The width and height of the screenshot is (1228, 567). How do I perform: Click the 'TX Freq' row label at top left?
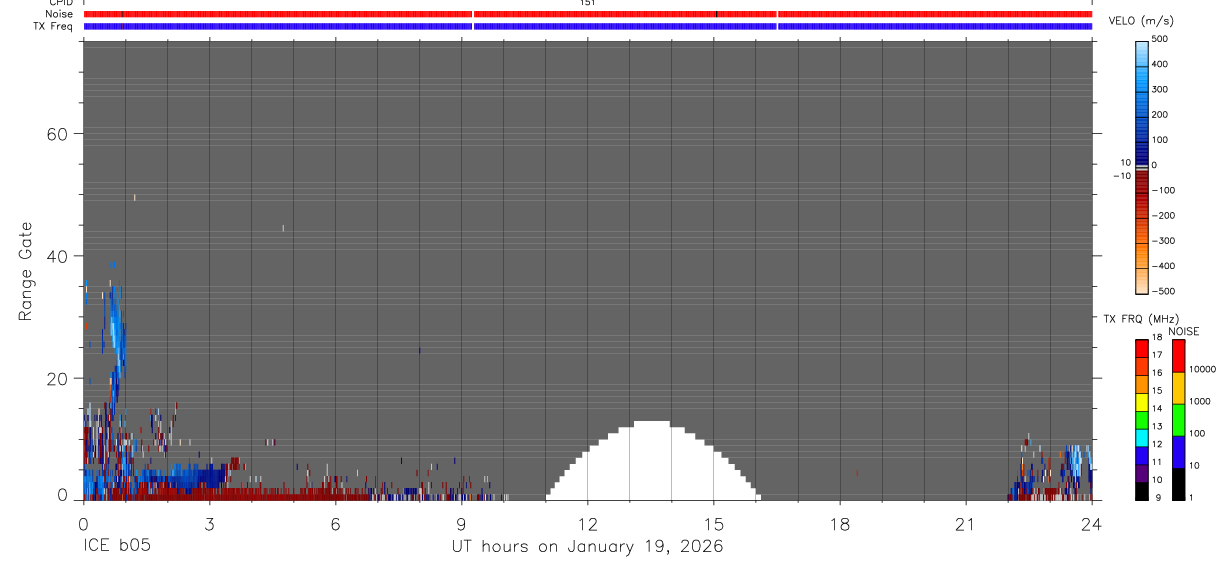point(55,26)
